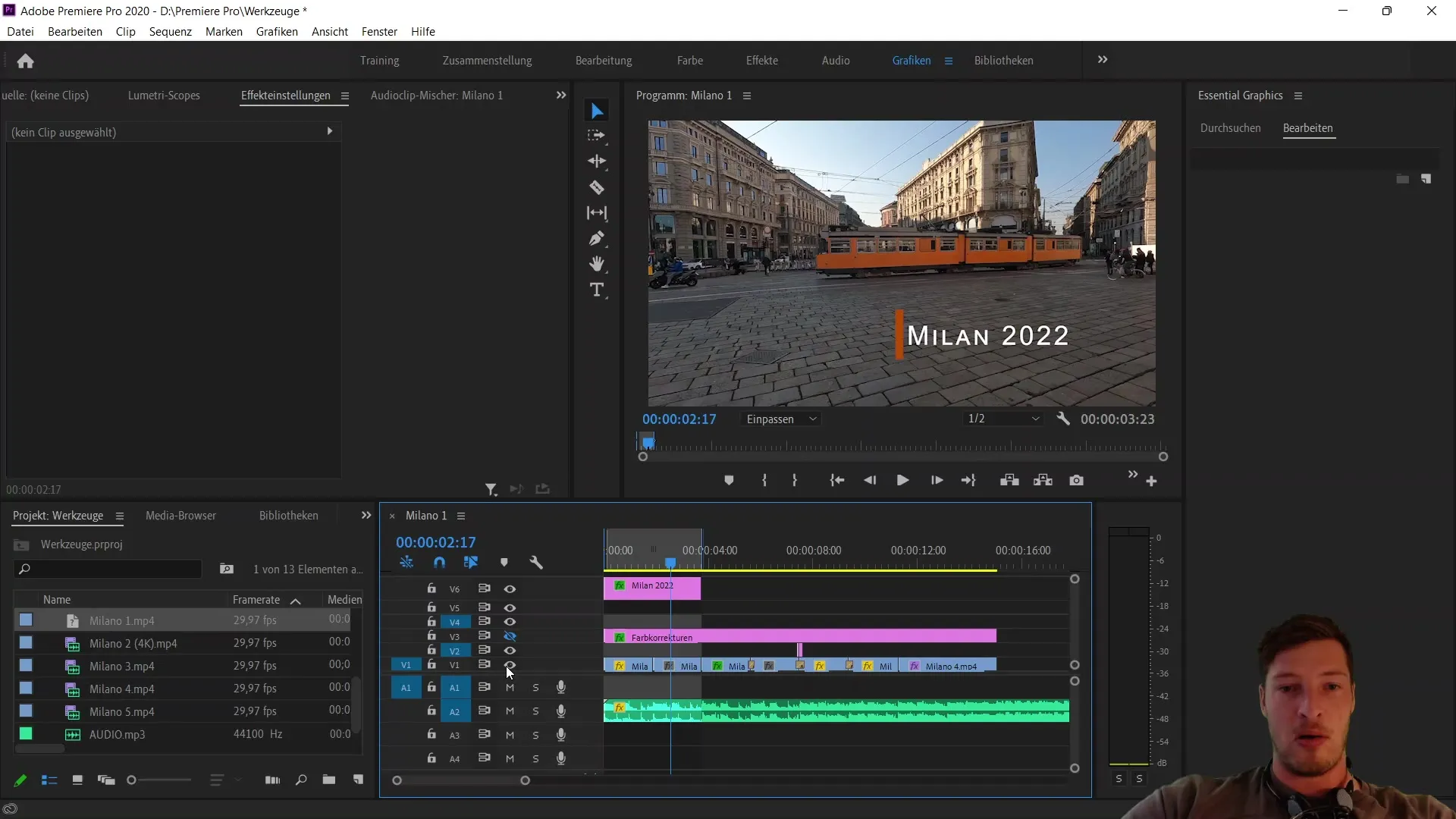Screen dimensions: 1456x819
Task: Expand source panel tabs overflow
Action: (x=561, y=96)
